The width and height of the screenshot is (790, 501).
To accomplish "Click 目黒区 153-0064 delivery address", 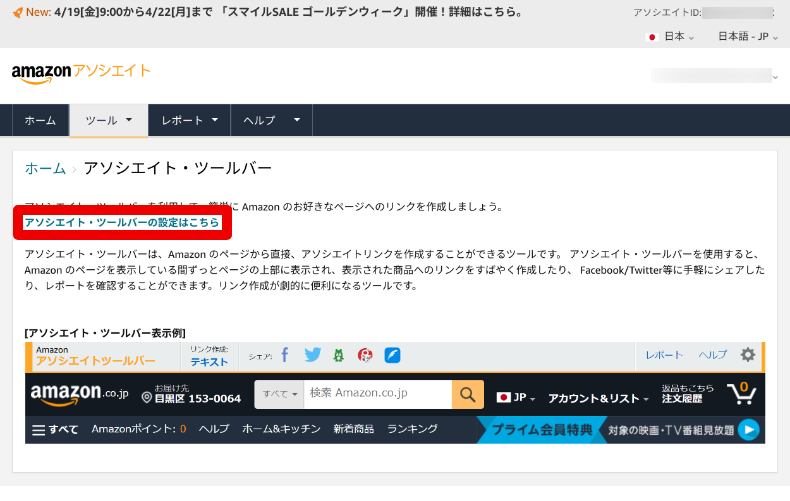I will pyautogui.click(x=198, y=399).
